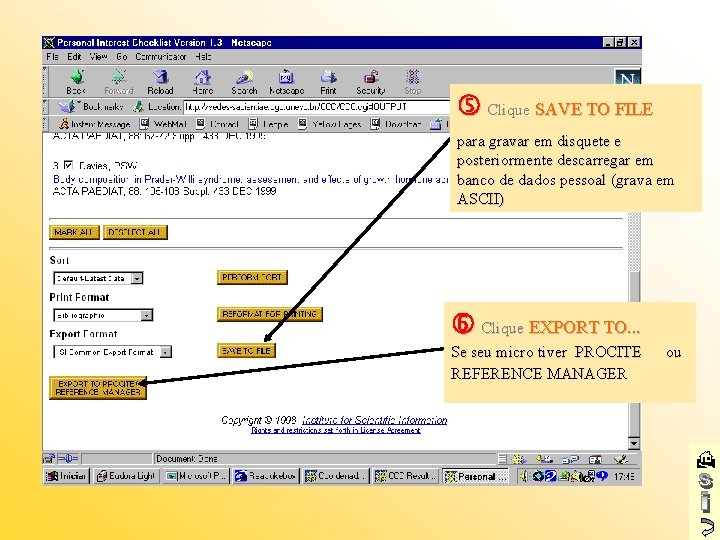Open the Edit menu

(74, 57)
